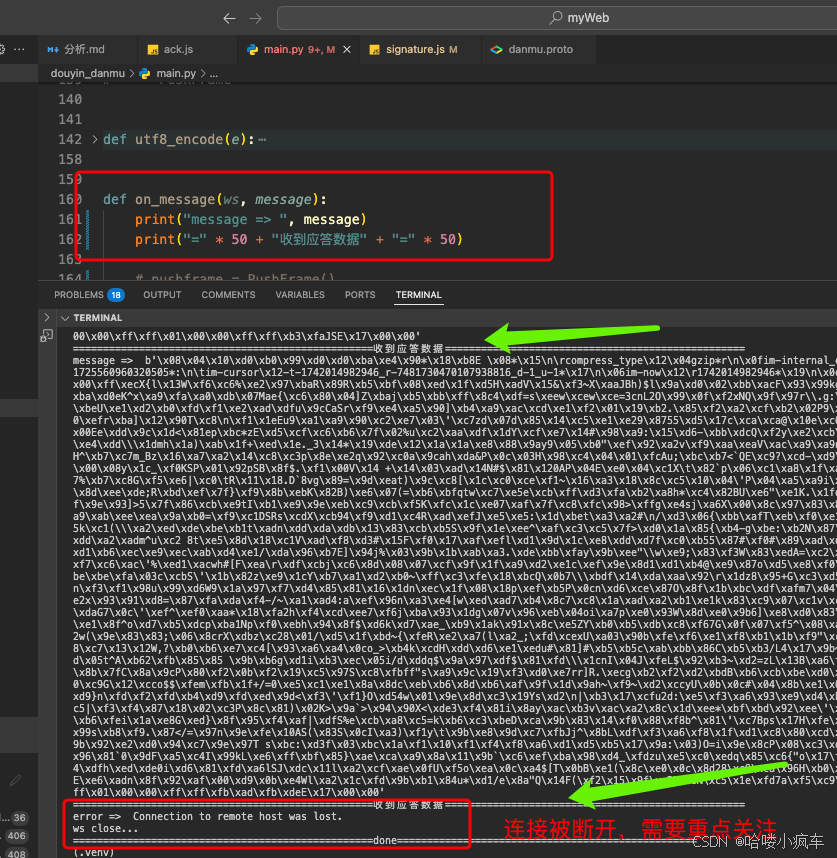The width and height of the screenshot is (837, 858).
Task: Click the douyin_danmu breadcrumb folder
Action: click(88, 73)
